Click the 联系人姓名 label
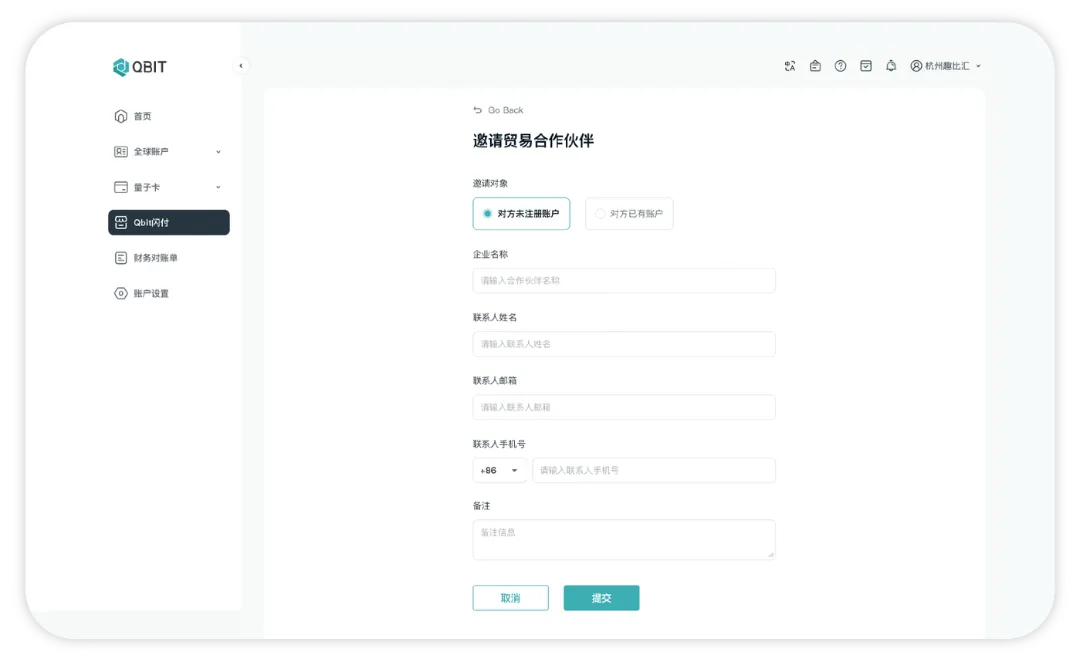1080x662 pixels. tap(495, 318)
